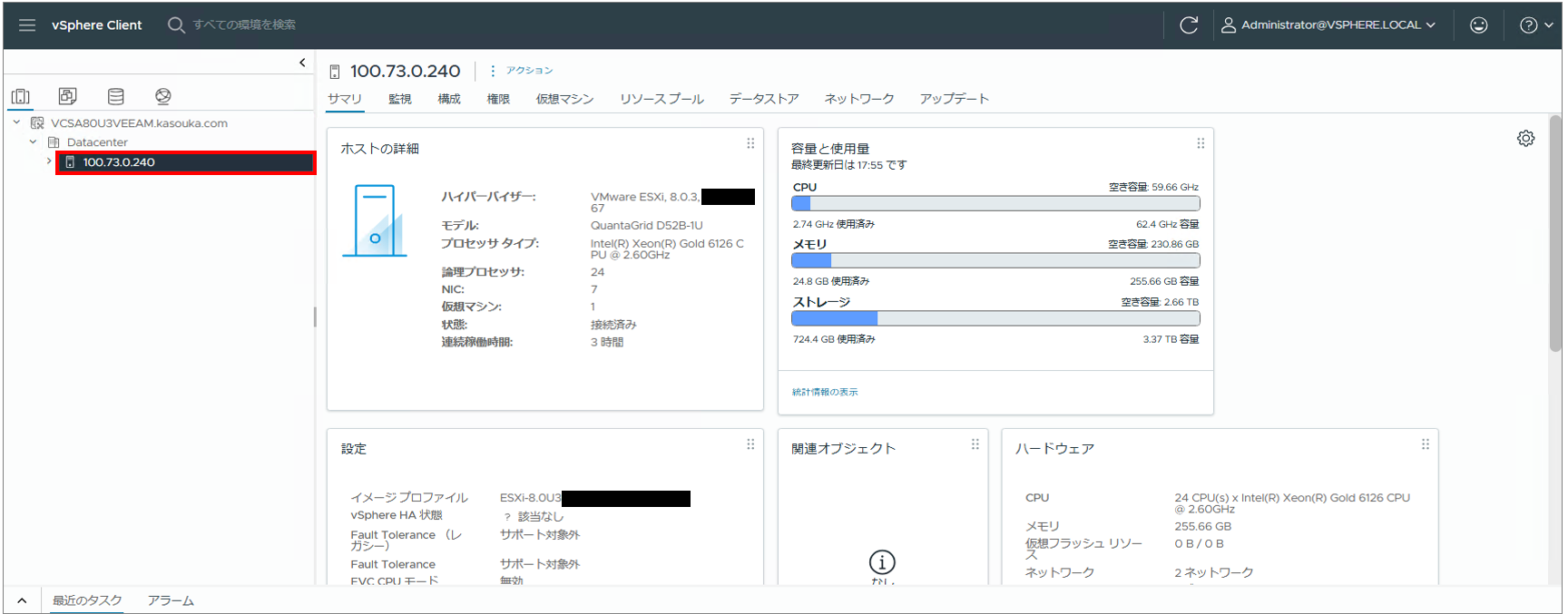Screen dimensions: 1568x614
Task: Go to the 権限 tab
Action: coord(498,99)
